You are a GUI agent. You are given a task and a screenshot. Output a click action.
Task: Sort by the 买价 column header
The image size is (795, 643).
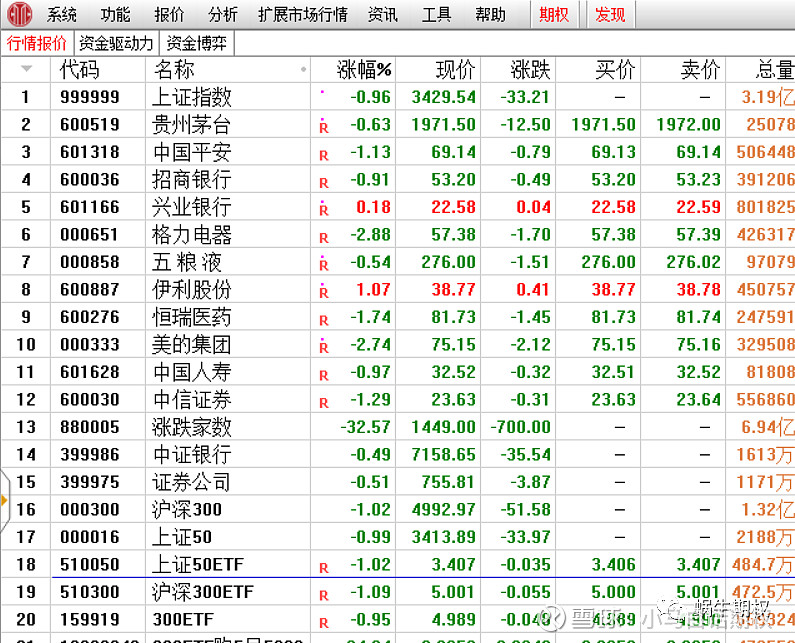click(x=615, y=69)
